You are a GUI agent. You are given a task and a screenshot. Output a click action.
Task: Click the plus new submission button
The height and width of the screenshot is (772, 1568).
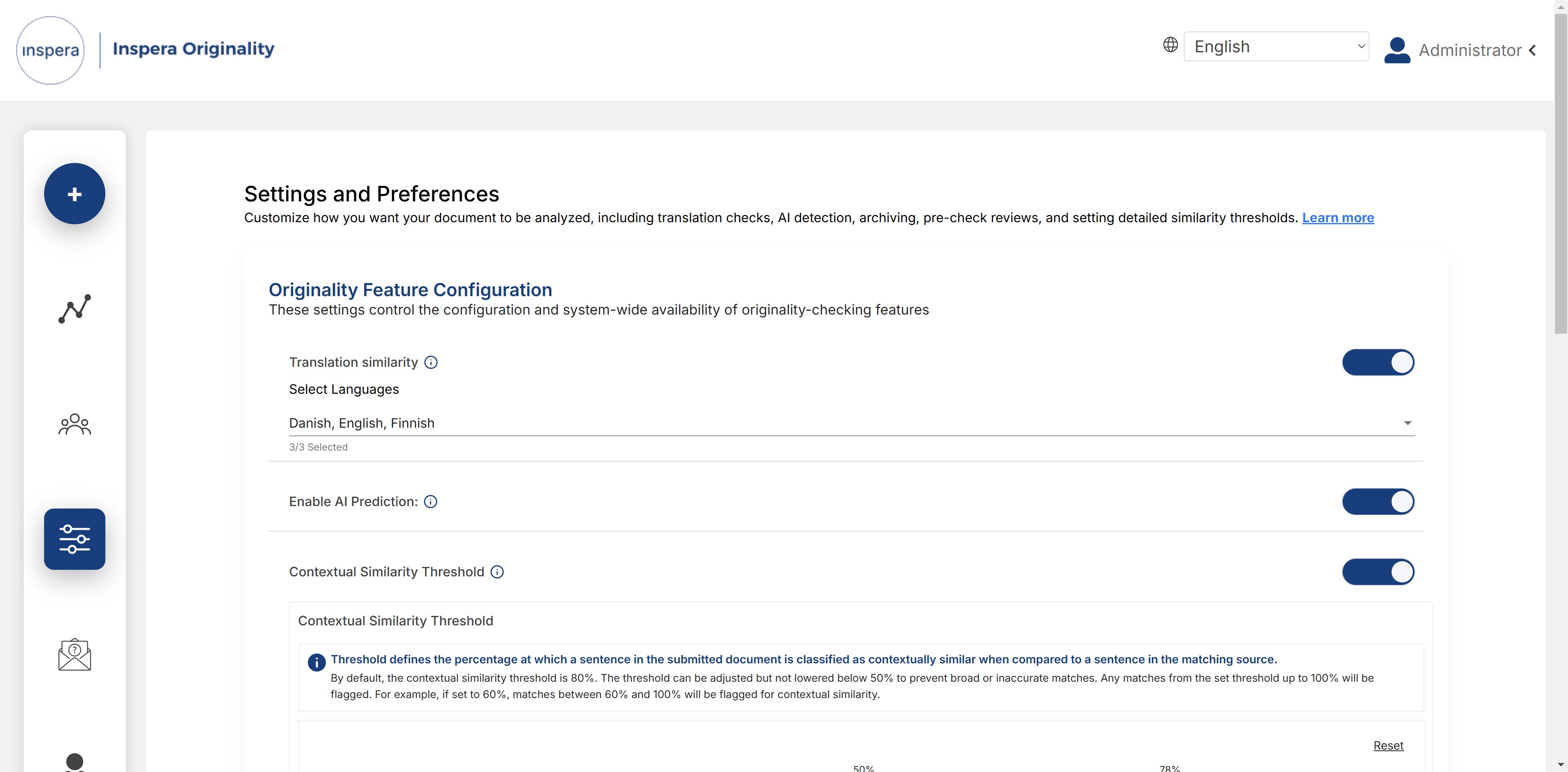click(74, 194)
